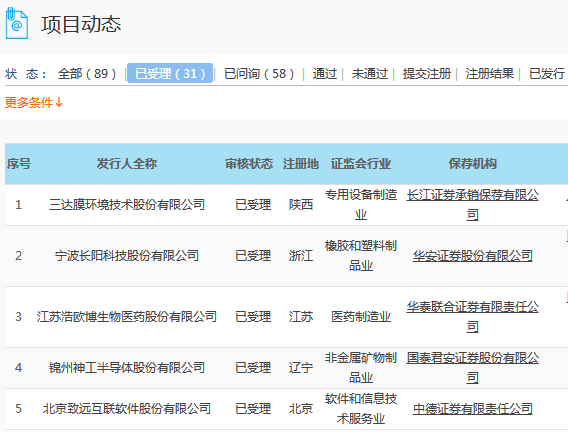Screen dimensions: 568x432
Task: Click industry 橡胶和塑料制品业
Action: coord(361,256)
